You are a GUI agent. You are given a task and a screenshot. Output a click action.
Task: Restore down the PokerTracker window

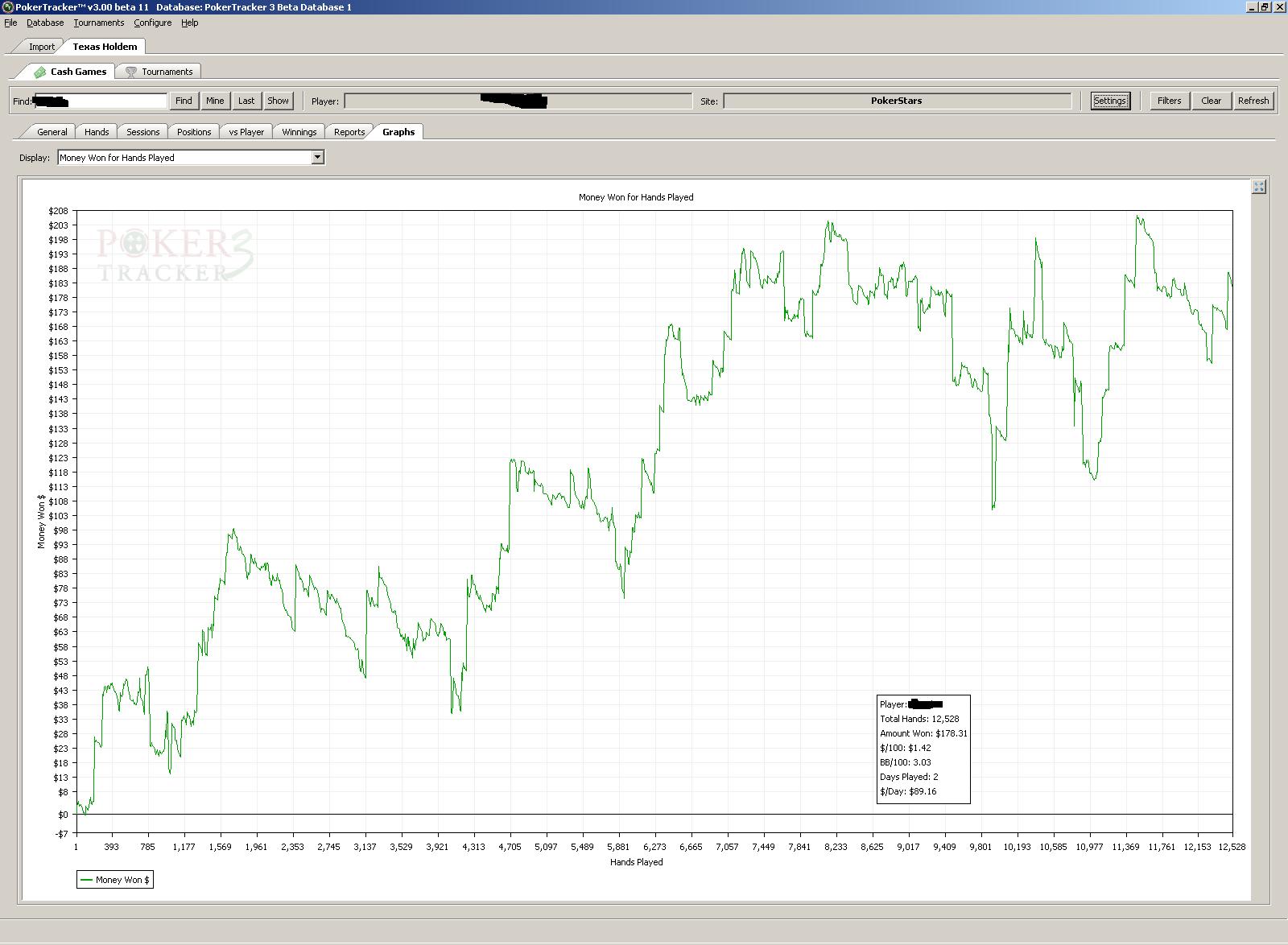tap(1265, 6)
